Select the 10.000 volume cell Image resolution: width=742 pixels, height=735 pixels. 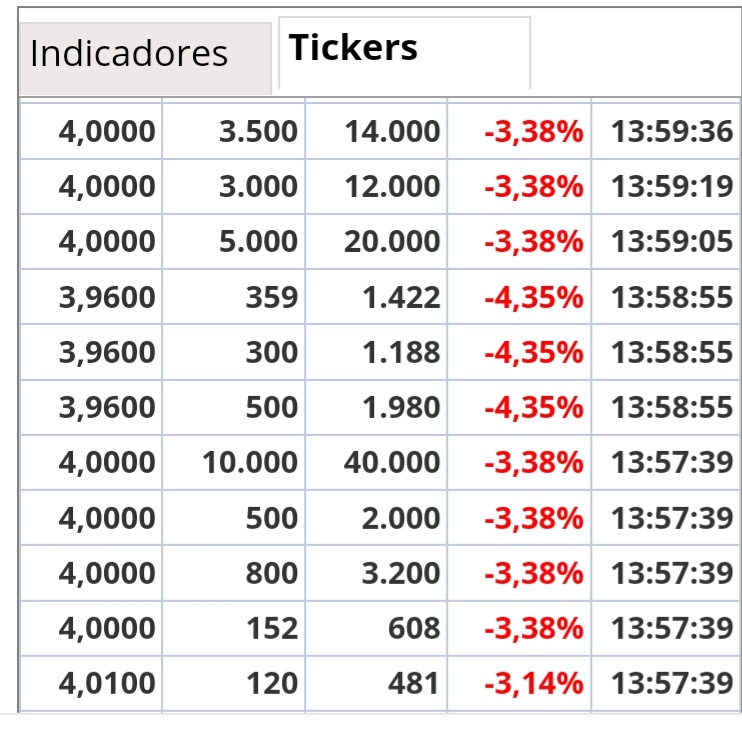pyautogui.click(x=234, y=462)
